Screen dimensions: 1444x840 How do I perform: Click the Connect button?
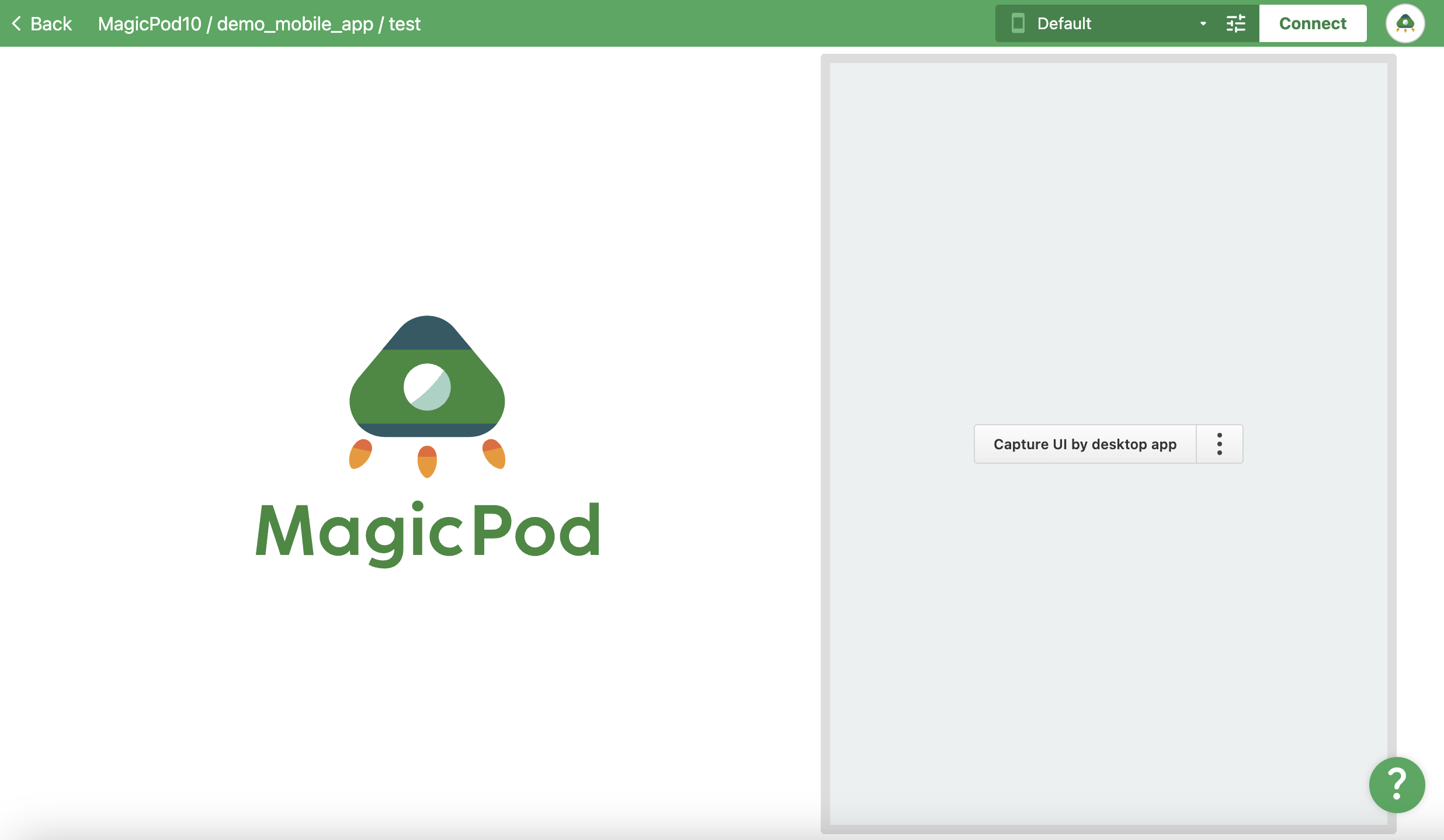(1313, 23)
